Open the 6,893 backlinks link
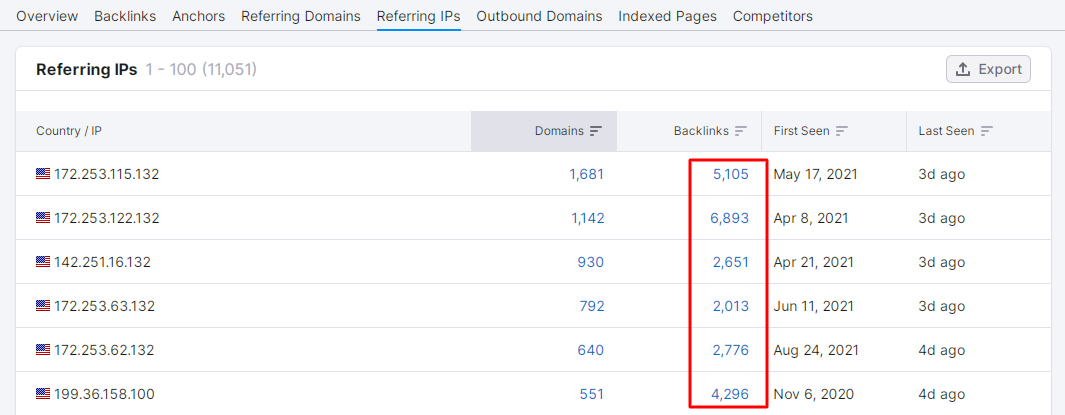 [730, 218]
